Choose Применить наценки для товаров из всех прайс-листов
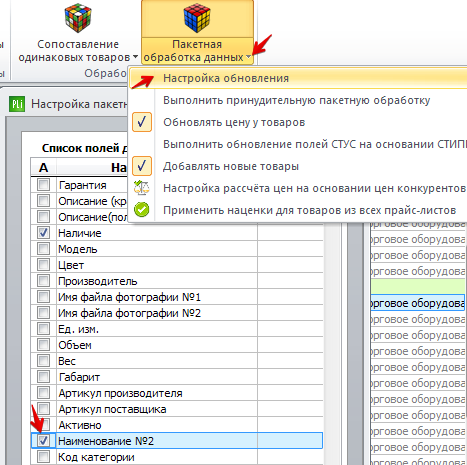Image resolution: width=467 pixels, height=465 pixels. tap(310, 210)
